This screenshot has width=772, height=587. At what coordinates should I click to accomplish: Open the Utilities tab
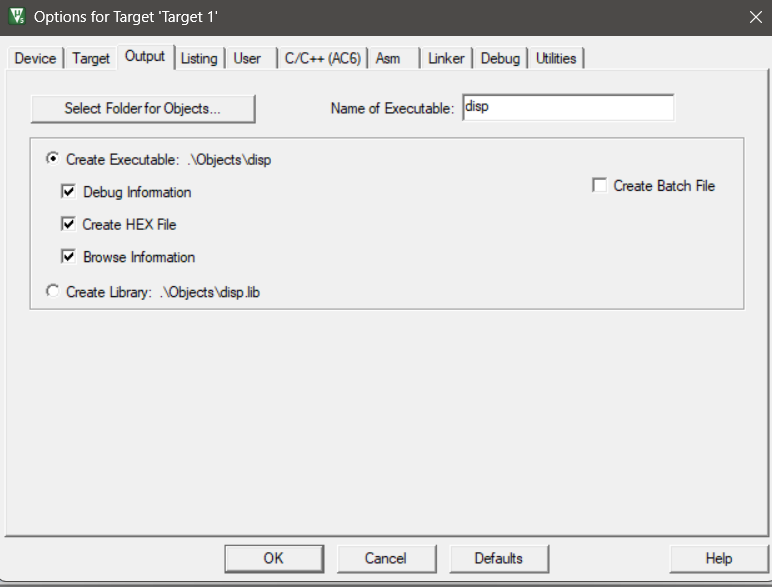[556, 59]
